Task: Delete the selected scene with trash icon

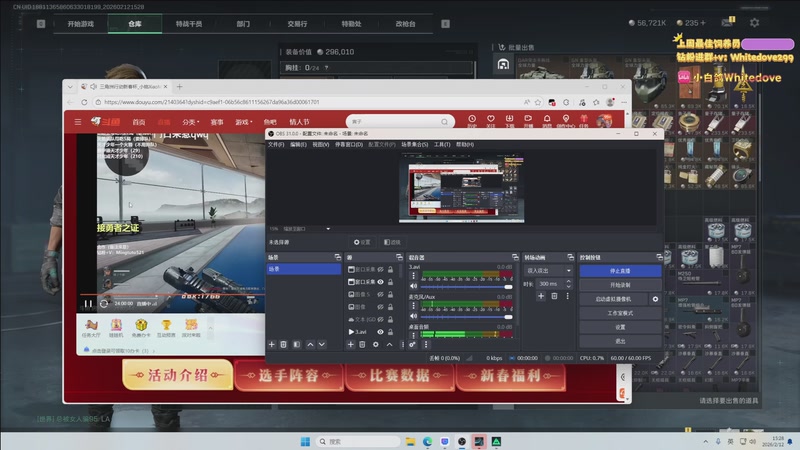Action: point(284,345)
